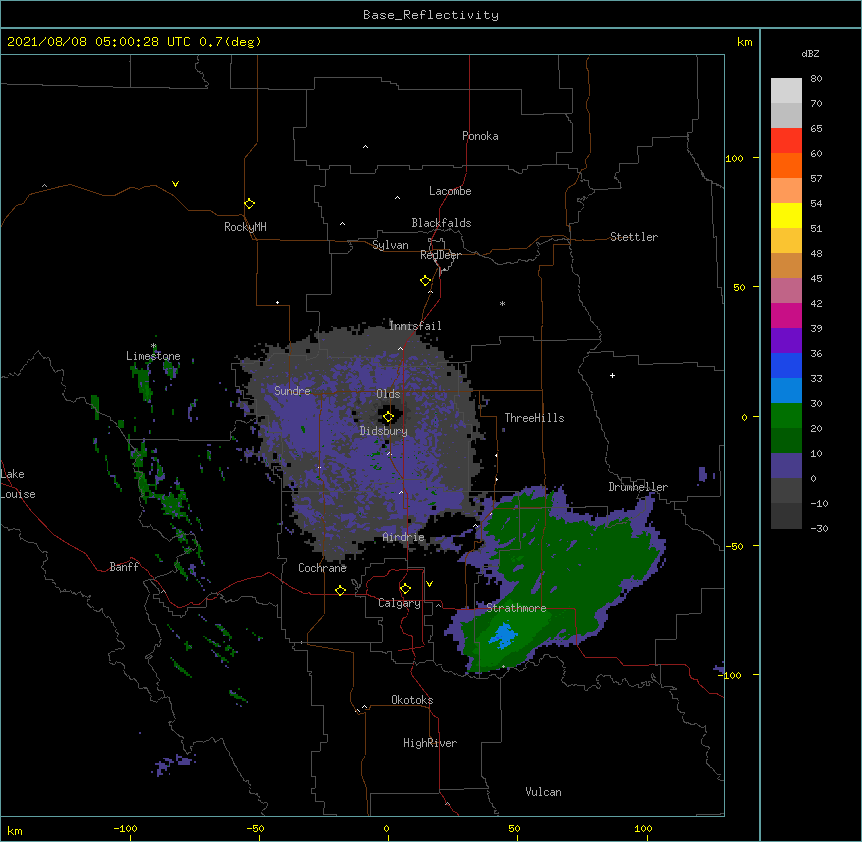Click the Drumheller label
The width and height of the screenshot is (862, 842).
tap(638, 487)
